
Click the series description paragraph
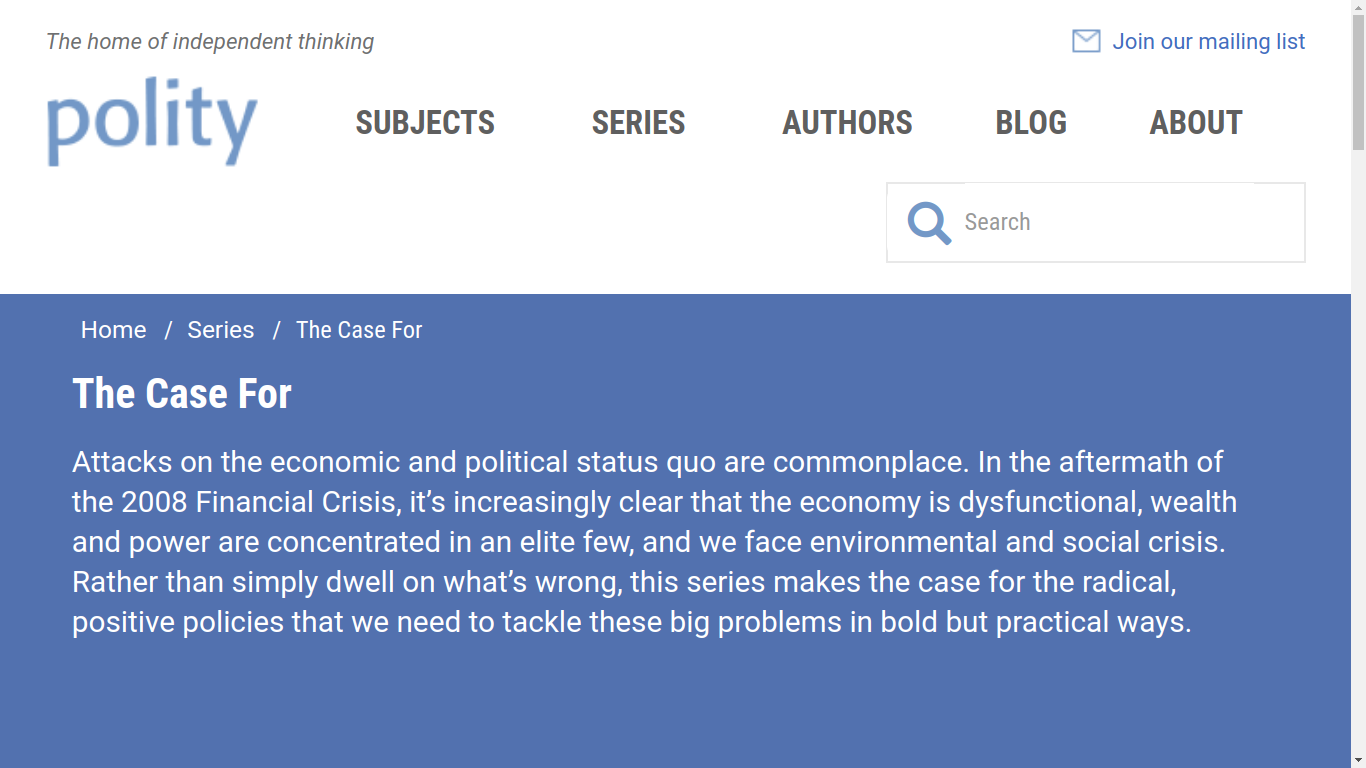point(654,542)
